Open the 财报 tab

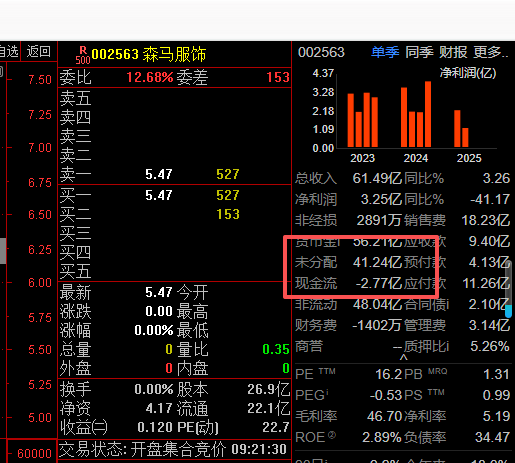[x=453, y=52]
